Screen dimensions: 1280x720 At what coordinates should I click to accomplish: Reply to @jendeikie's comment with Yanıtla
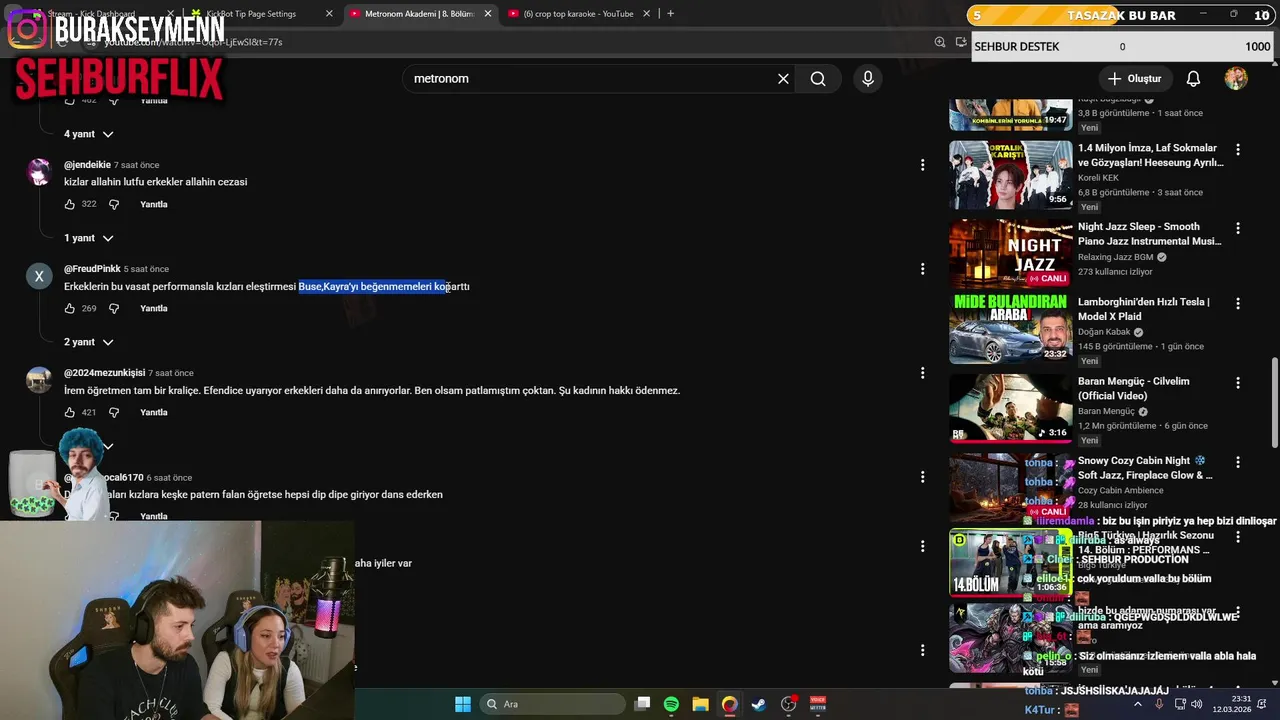pyautogui.click(x=154, y=204)
